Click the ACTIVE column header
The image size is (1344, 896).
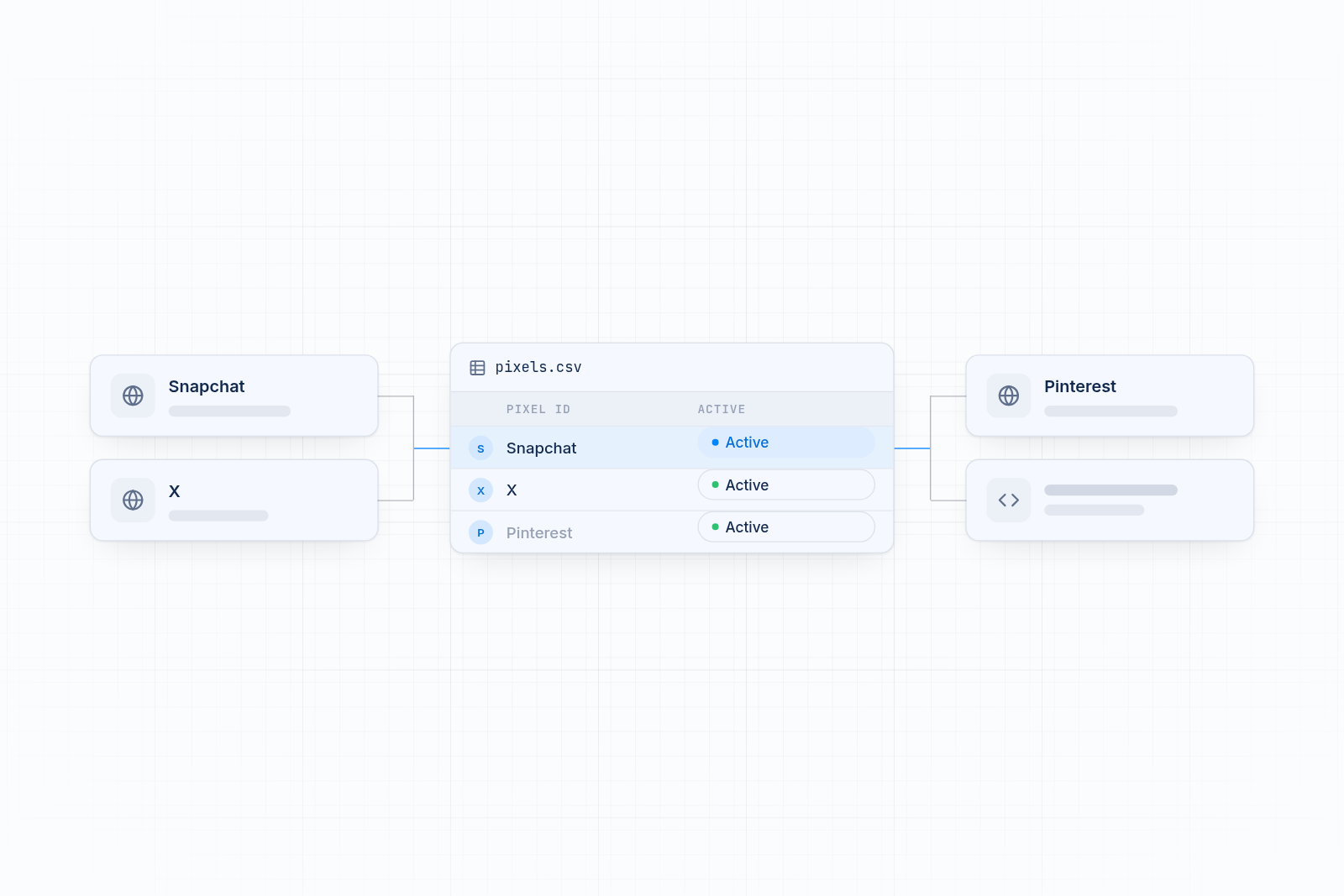click(722, 409)
